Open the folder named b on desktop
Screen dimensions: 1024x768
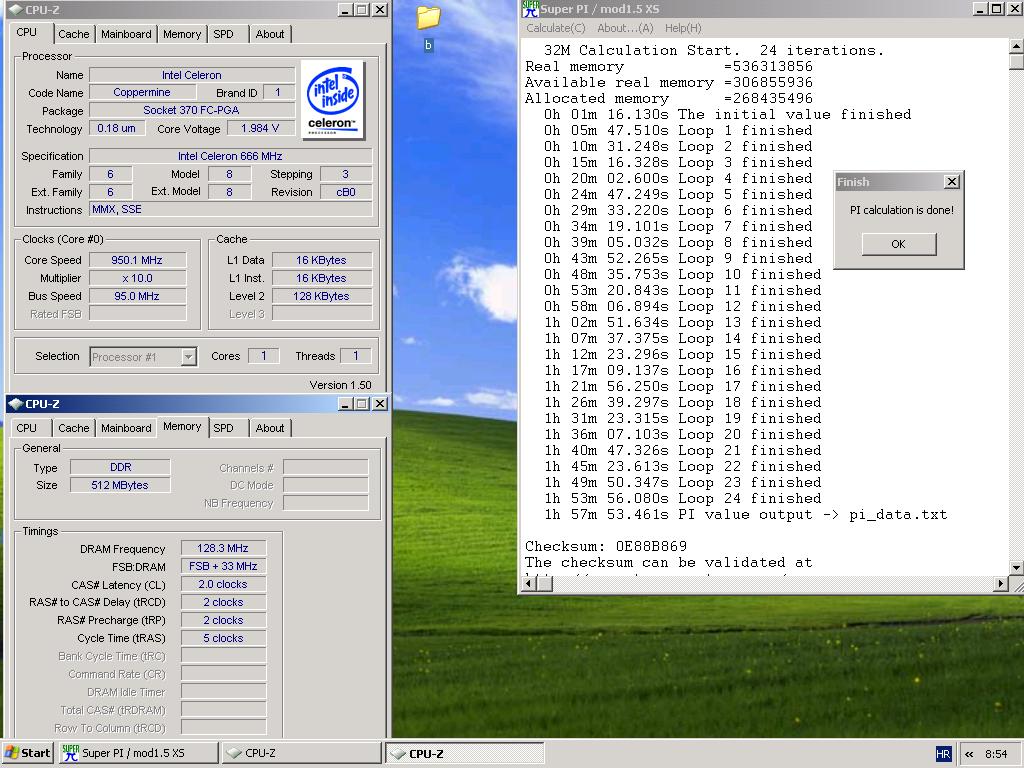tap(428, 26)
